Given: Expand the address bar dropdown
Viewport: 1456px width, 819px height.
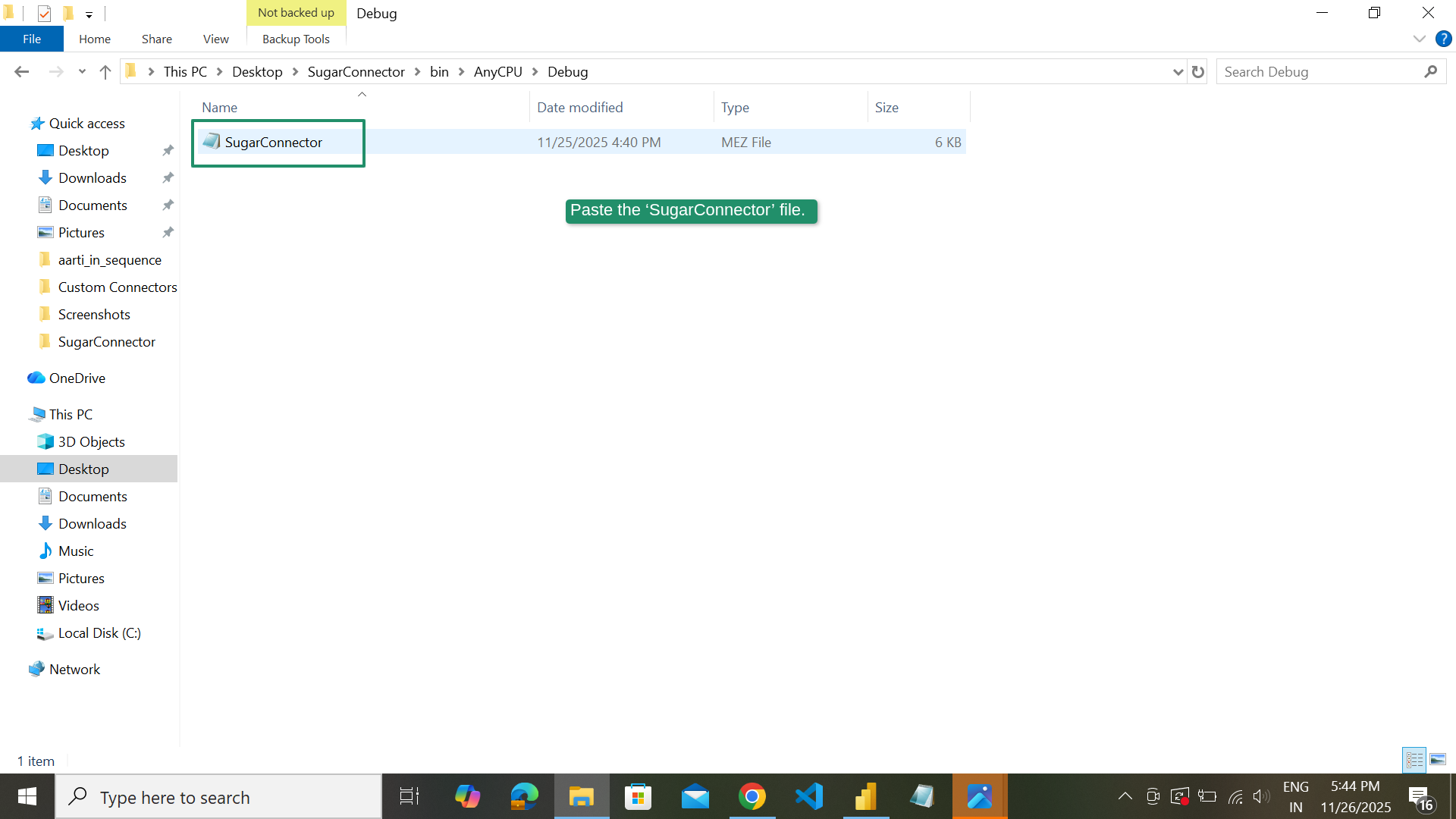Looking at the screenshot, I should (1177, 71).
